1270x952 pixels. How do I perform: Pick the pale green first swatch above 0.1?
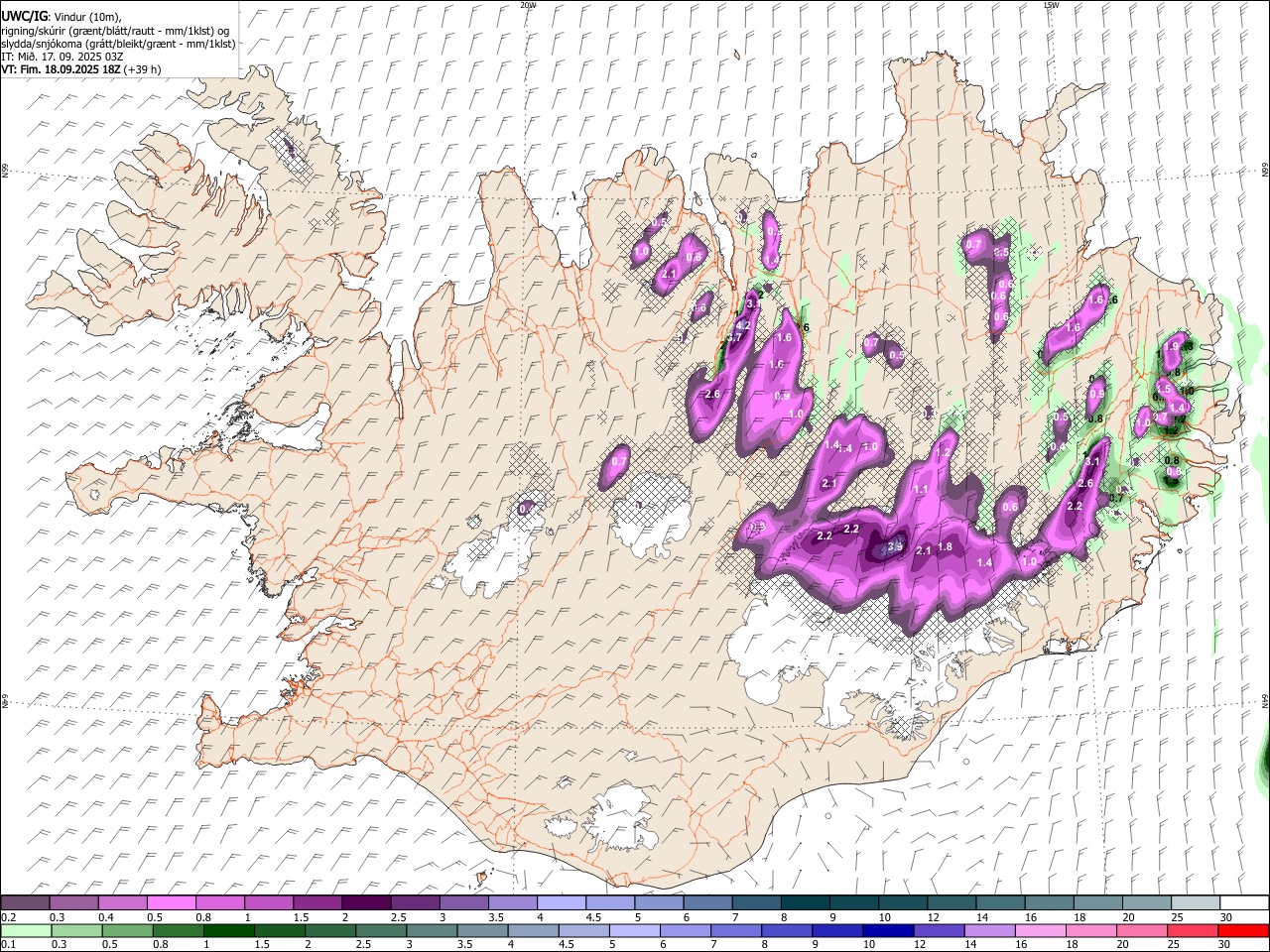26,931
